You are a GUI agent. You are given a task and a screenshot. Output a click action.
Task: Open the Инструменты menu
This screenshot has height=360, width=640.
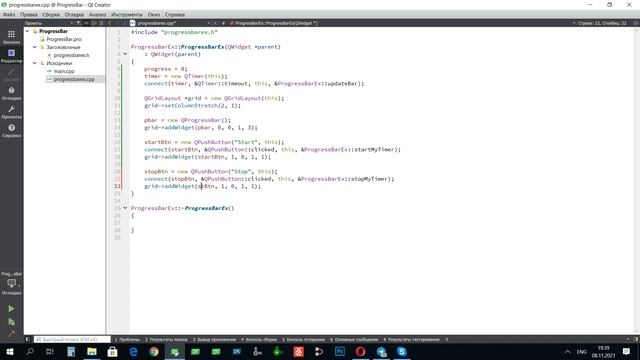tap(127, 14)
